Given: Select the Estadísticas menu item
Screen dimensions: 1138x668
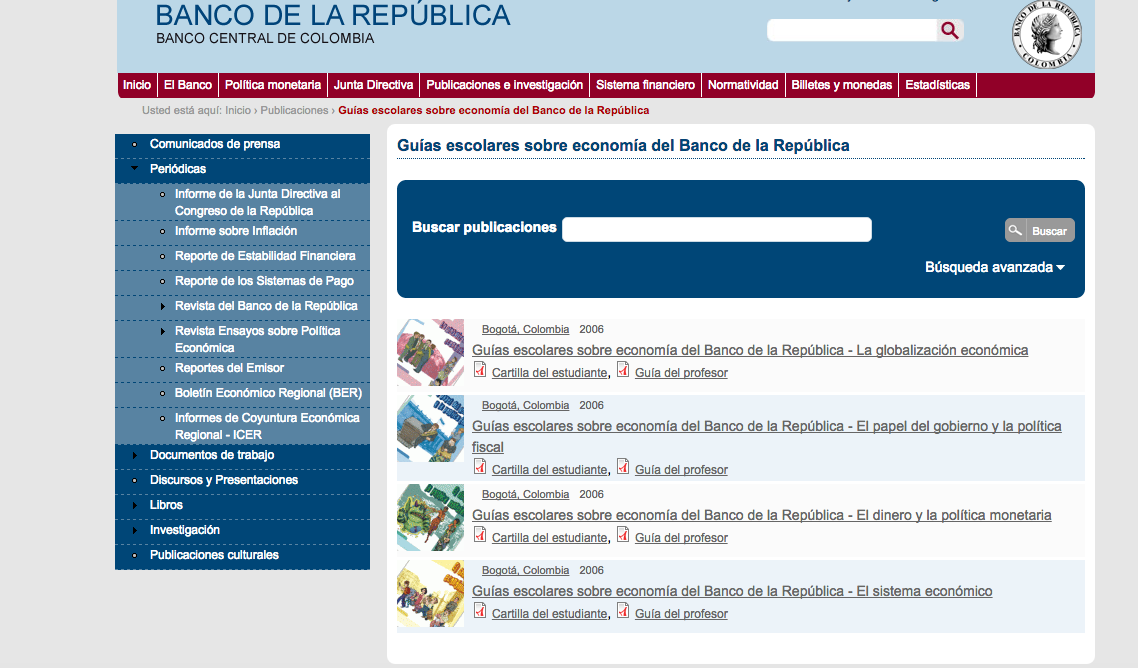Looking at the screenshot, I should pyautogui.click(x=937, y=85).
